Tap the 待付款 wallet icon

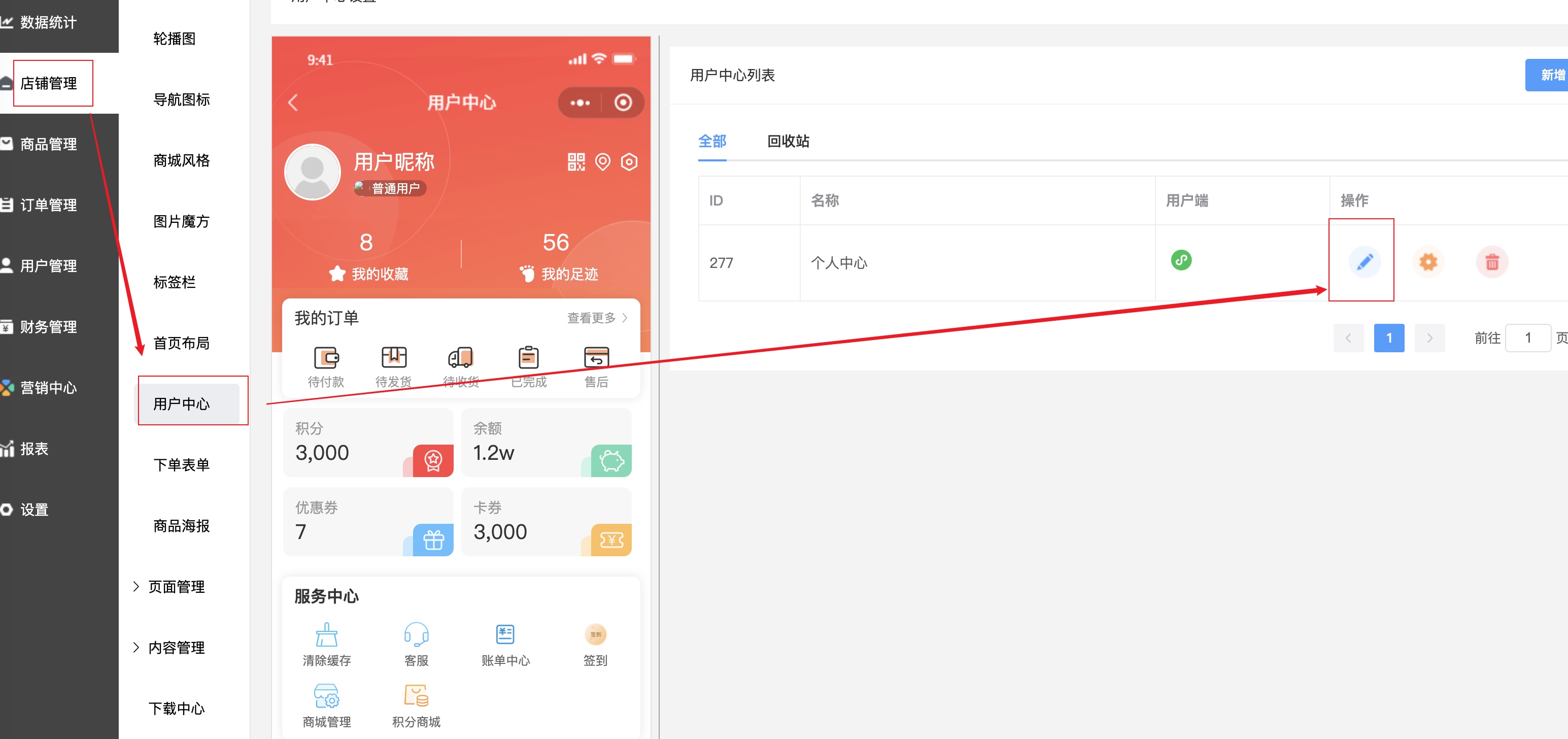(326, 357)
